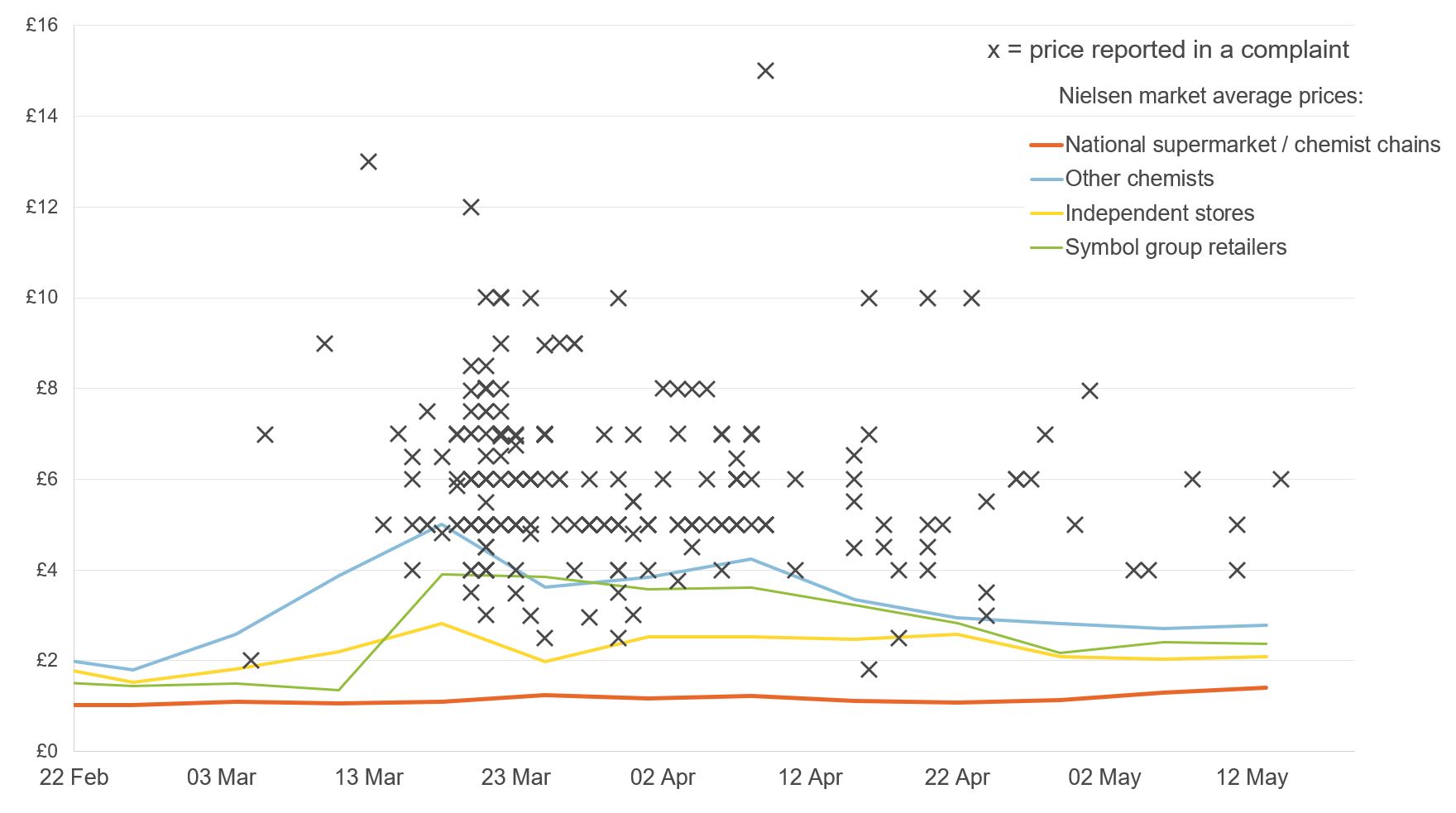Select the green Symbol group retailers line swatch
Screen dimensions: 1456x813
(1045, 246)
